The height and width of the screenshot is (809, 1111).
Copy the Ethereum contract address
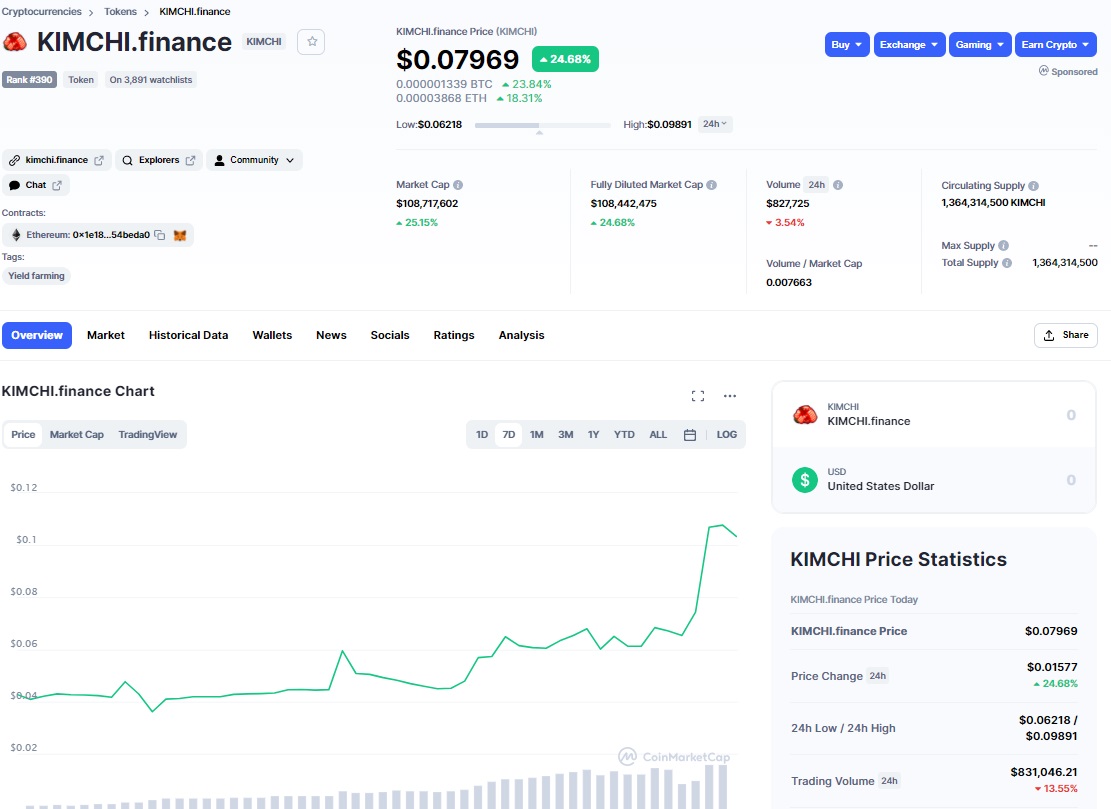(159, 235)
